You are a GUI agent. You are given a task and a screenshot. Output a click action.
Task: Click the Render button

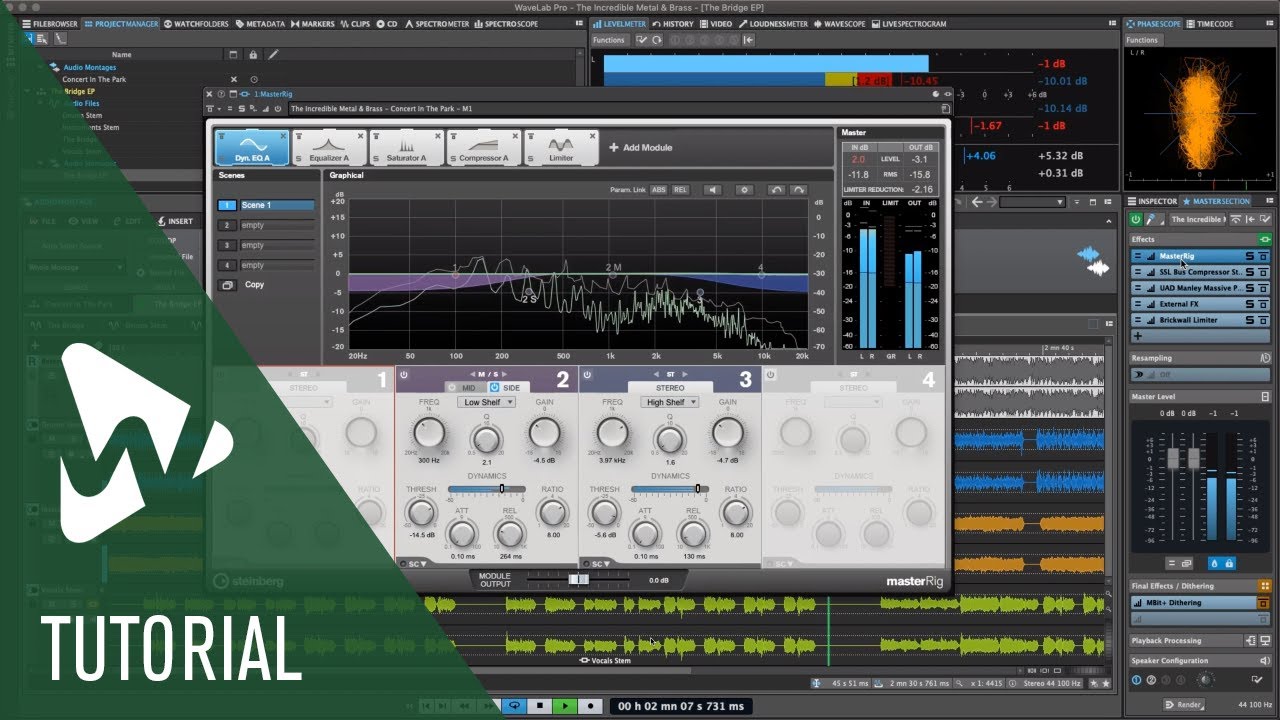[x=1182, y=704]
